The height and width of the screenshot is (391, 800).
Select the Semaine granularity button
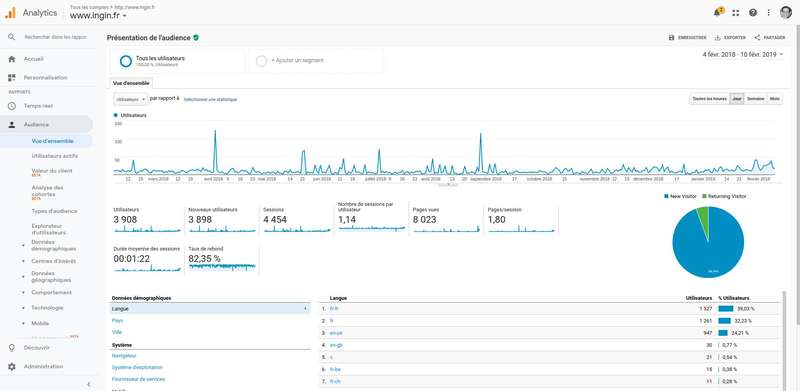pyautogui.click(x=756, y=99)
